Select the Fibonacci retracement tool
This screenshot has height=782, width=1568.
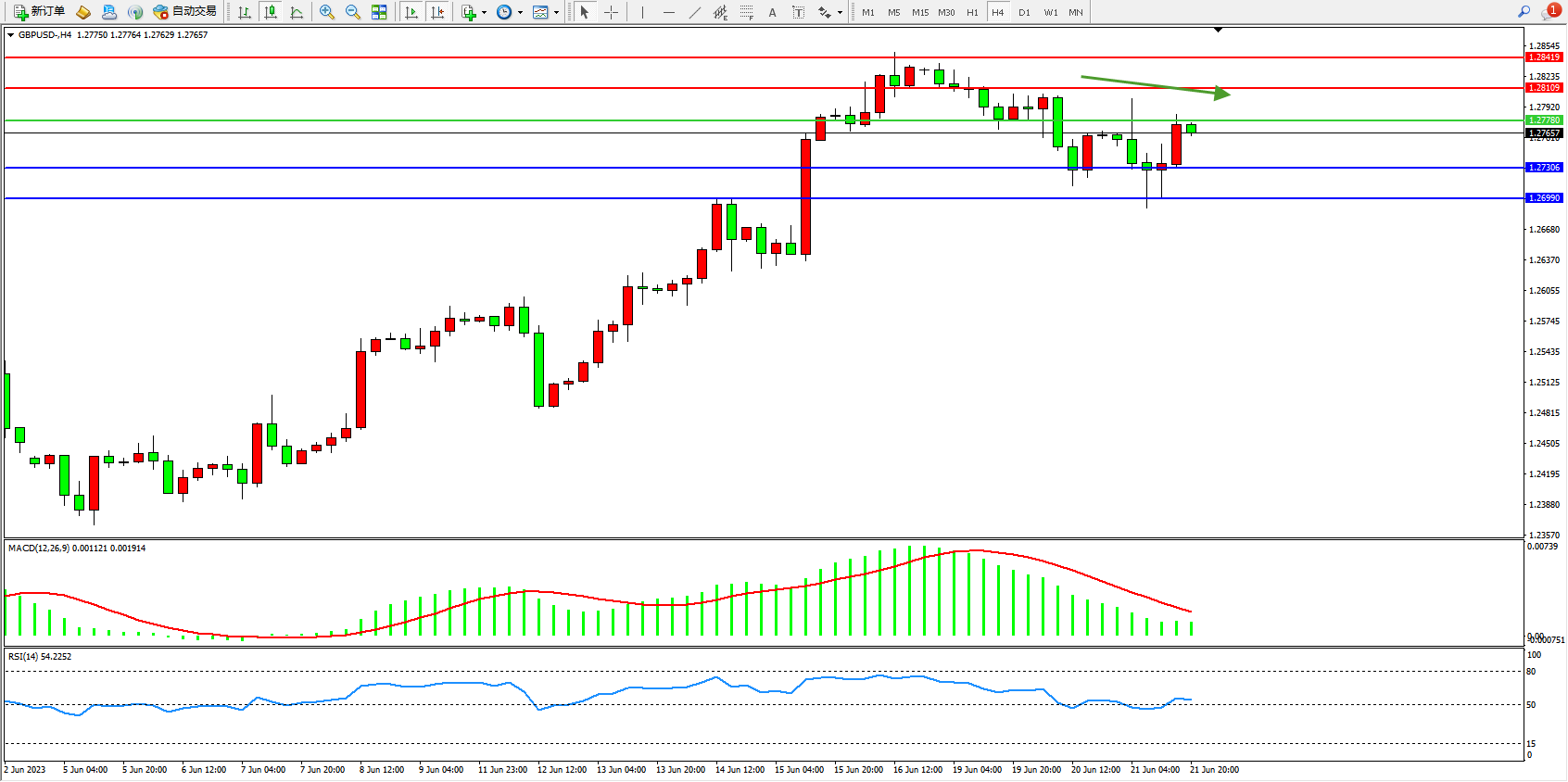[746, 12]
